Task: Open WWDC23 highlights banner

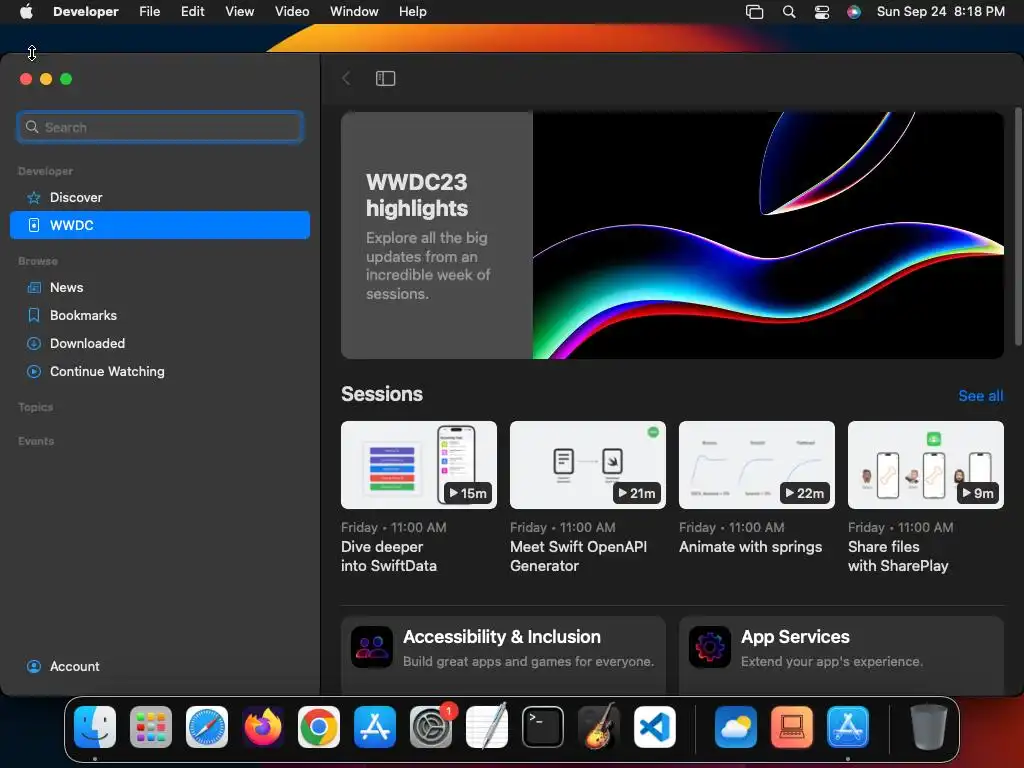Action: (672, 235)
